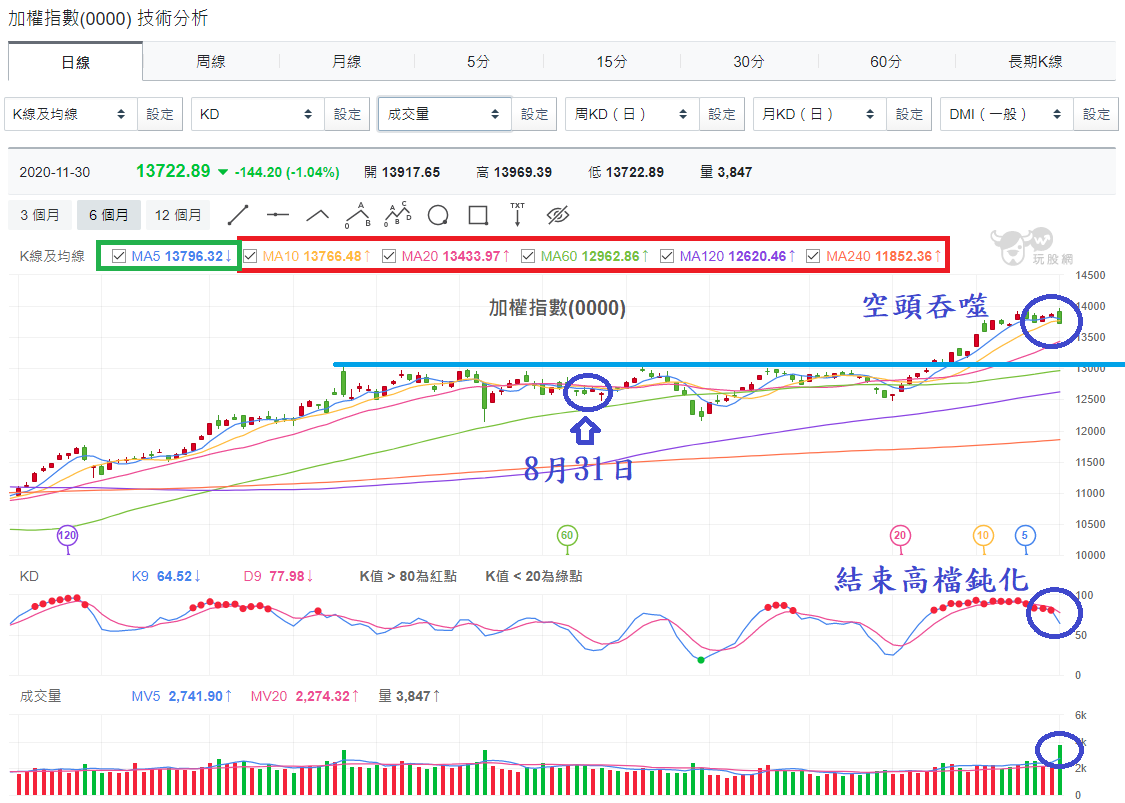Image resolution: width=1125 pixels, height=803 pixels.
Task: Switch to the 日線 tab
Action: (75, 62)
